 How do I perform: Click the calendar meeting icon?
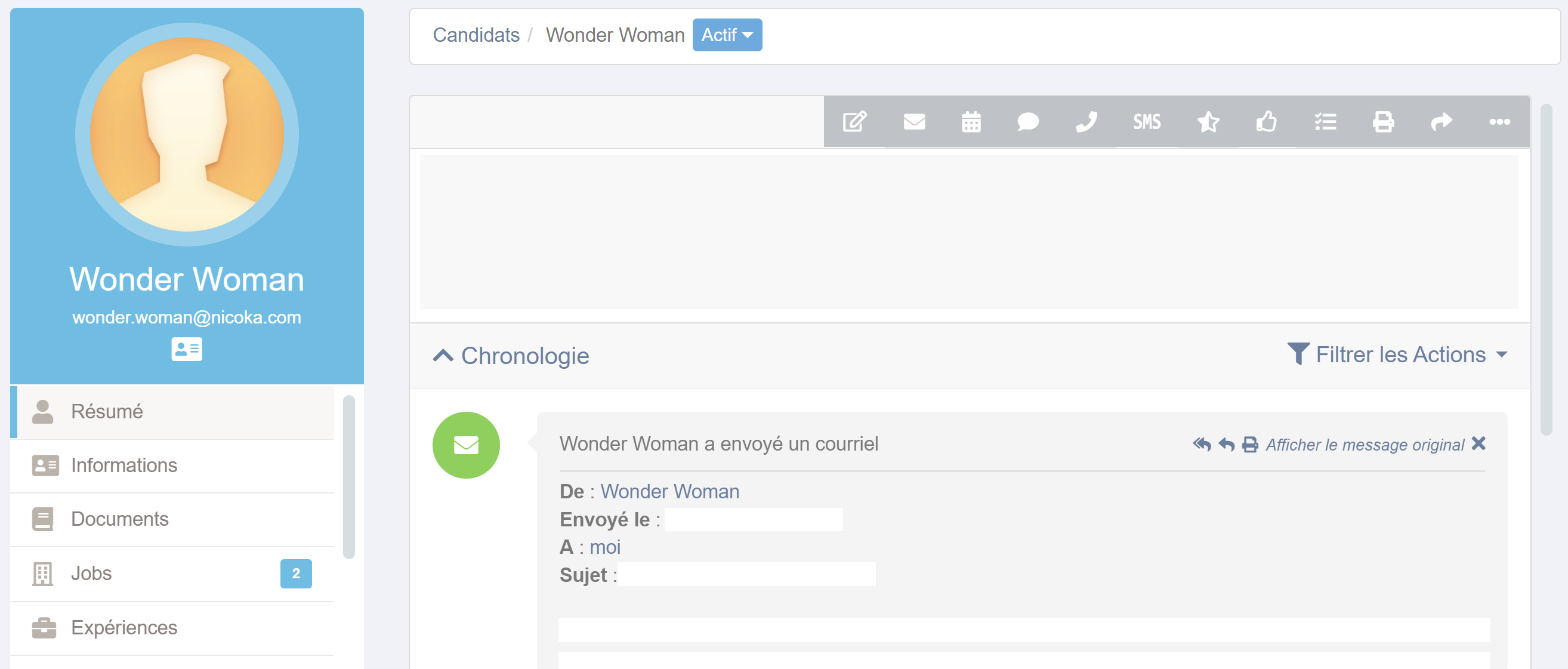[x=971, y=122]
